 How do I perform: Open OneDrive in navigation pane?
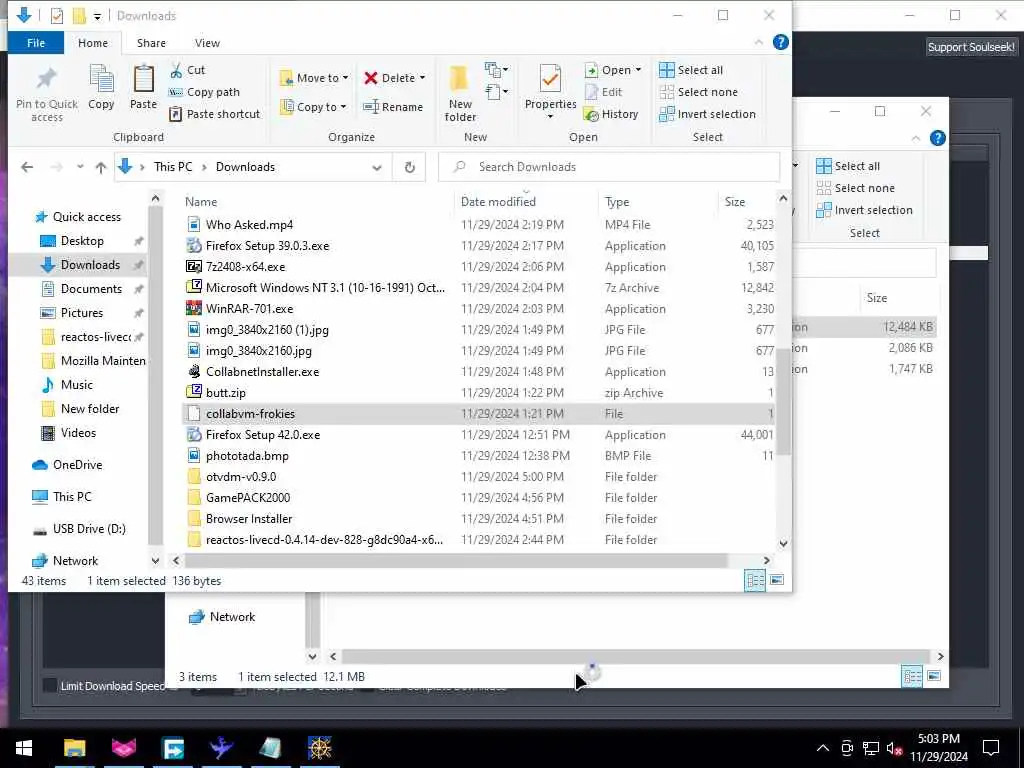(x=67, y=465)
